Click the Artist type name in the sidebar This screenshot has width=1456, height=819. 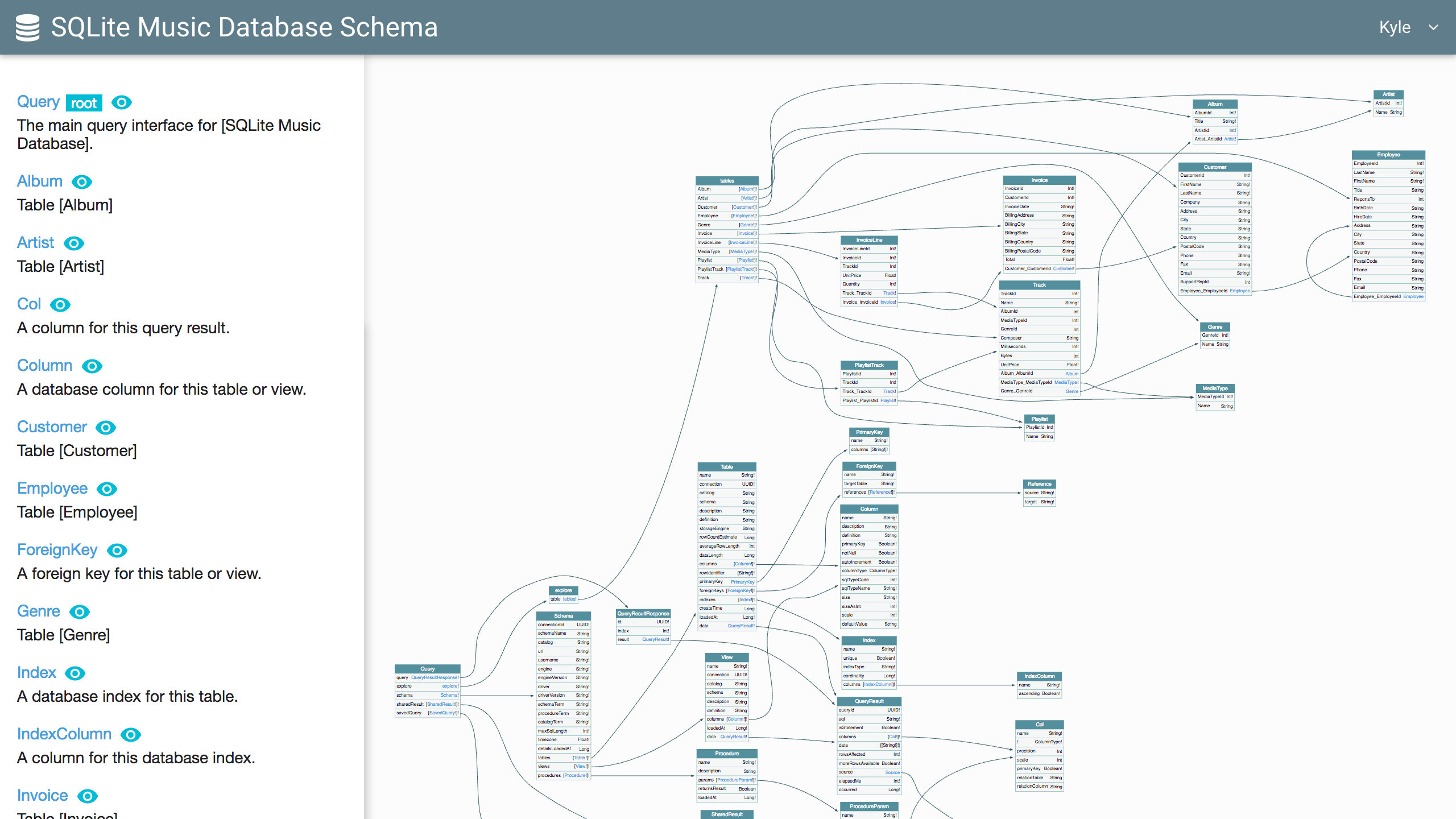point(35,242)
